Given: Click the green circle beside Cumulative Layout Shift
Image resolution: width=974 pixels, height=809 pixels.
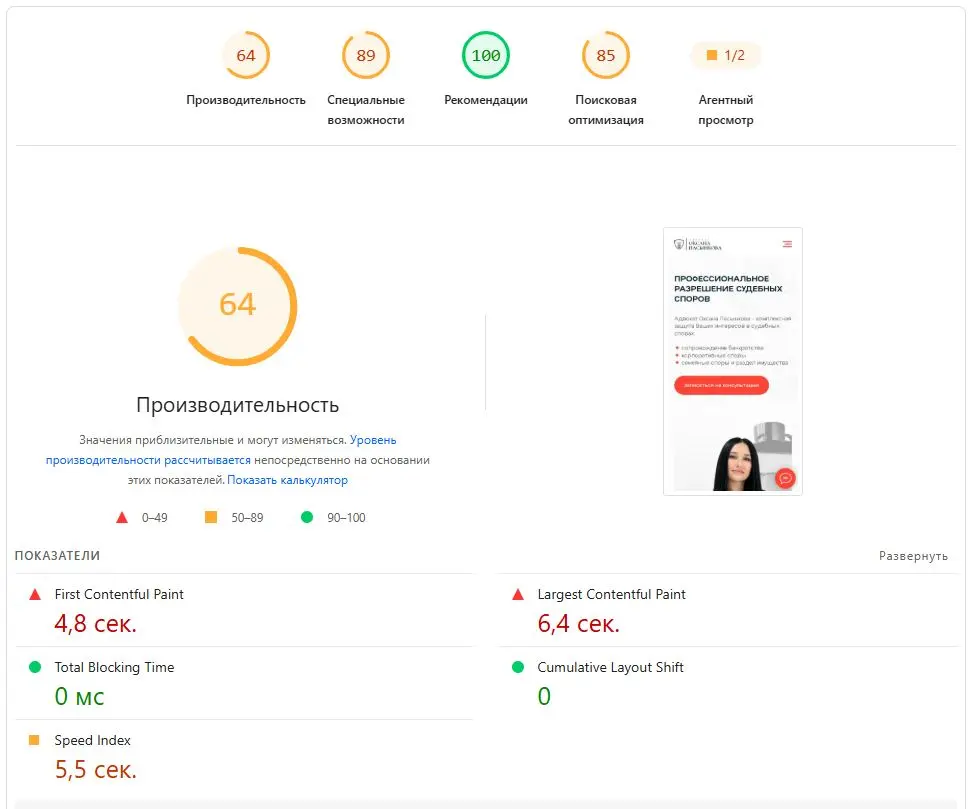Looking at the screenshot, I should [518, 667].
